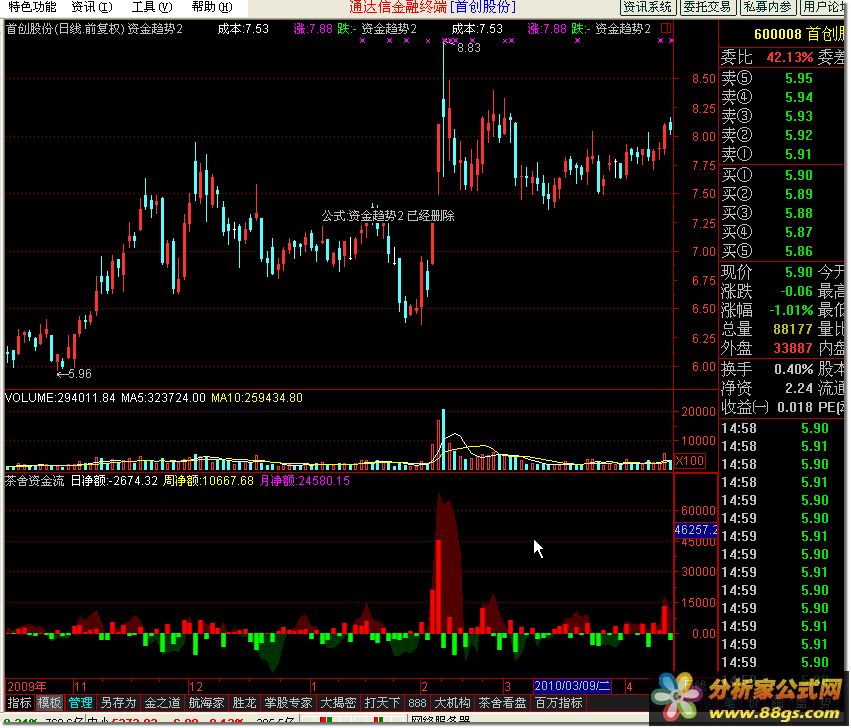Switch to the 大机构 template tab
The height and width of the screenshot is (728, 851).
pos(452,702)
